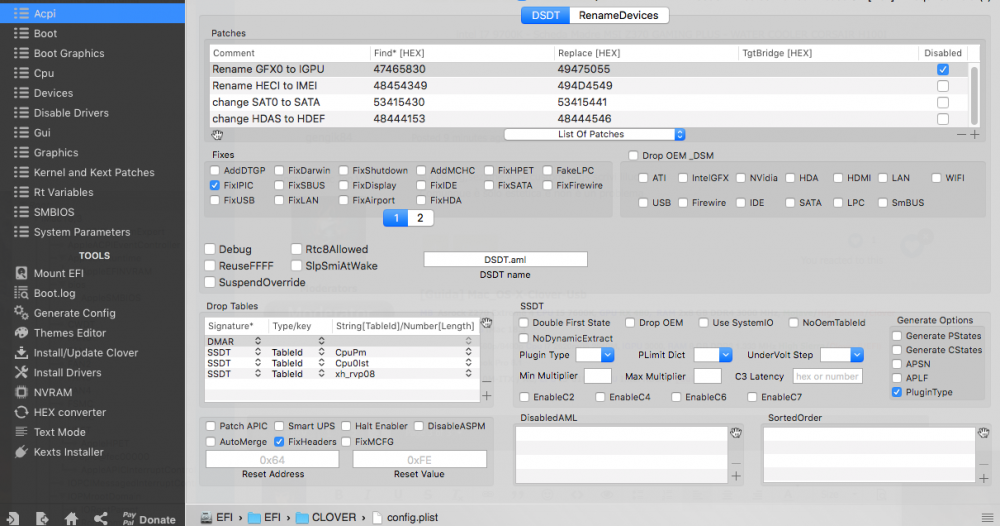1000x526 pixels.
Task: Open the PLimit Dict dropdown
Action: click(712, 355)
